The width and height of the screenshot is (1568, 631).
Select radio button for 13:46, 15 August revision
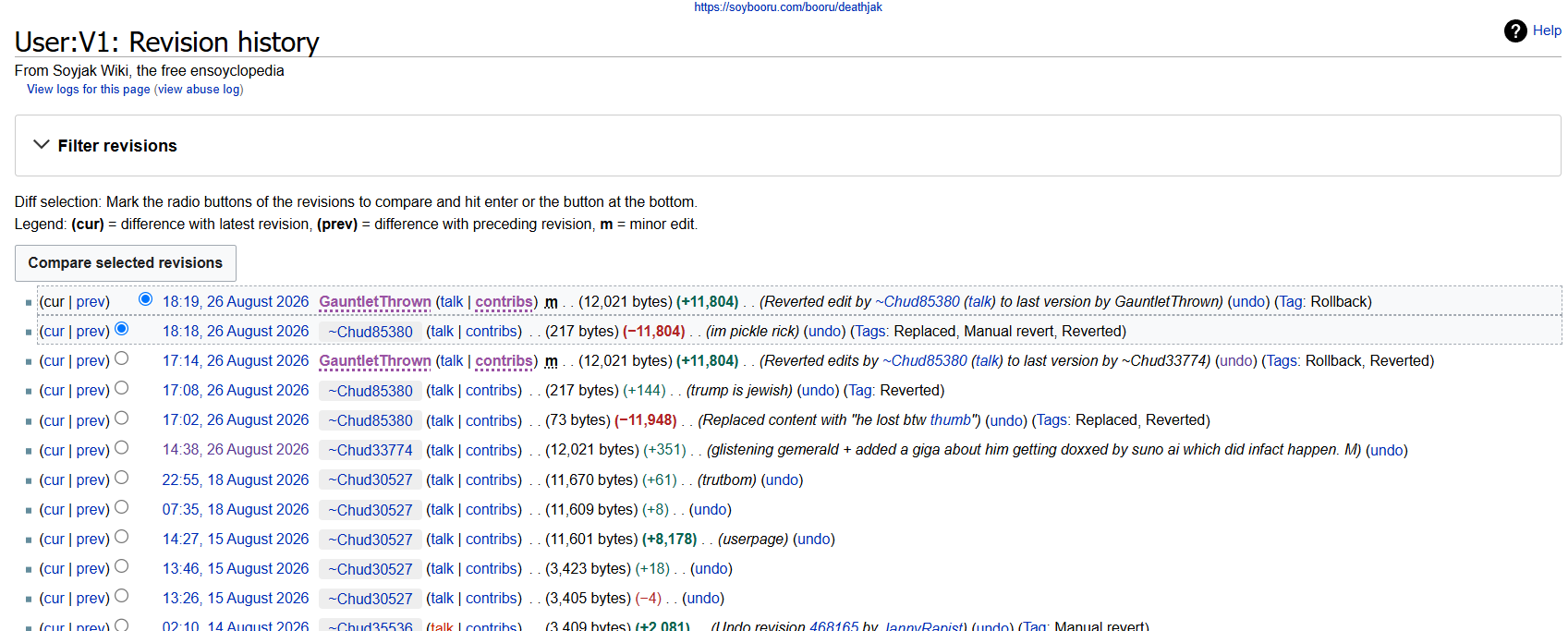point(121,566)
